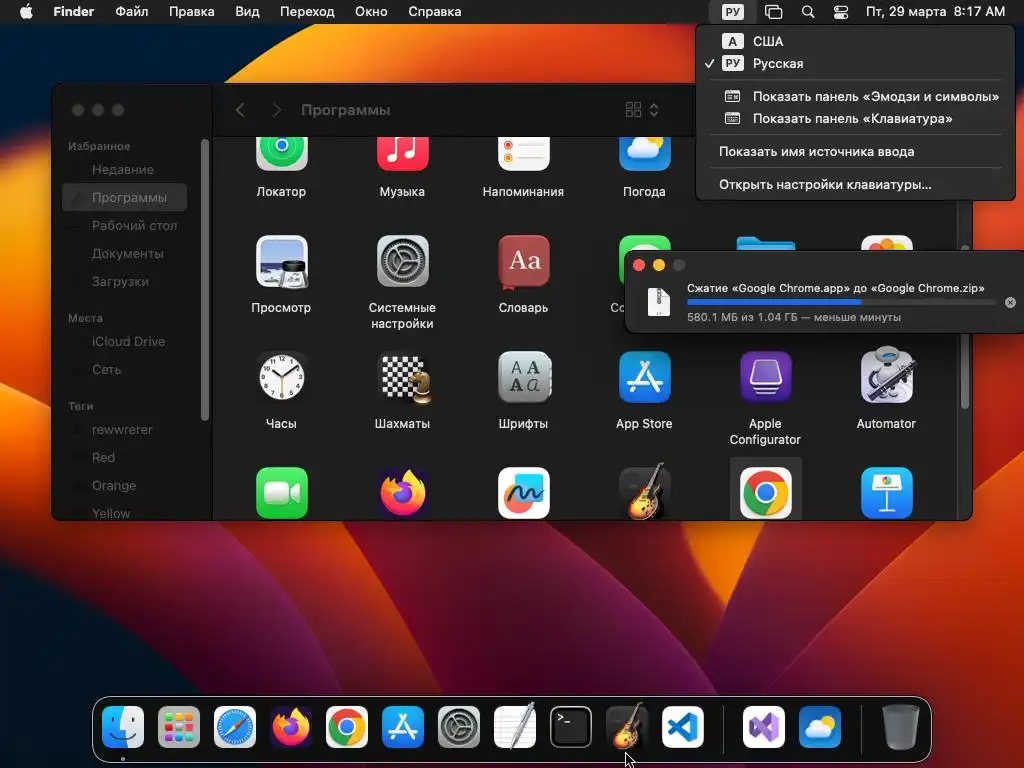Open the Словарь app icon
The image size is (1024, 768).
tap(523, 262)
